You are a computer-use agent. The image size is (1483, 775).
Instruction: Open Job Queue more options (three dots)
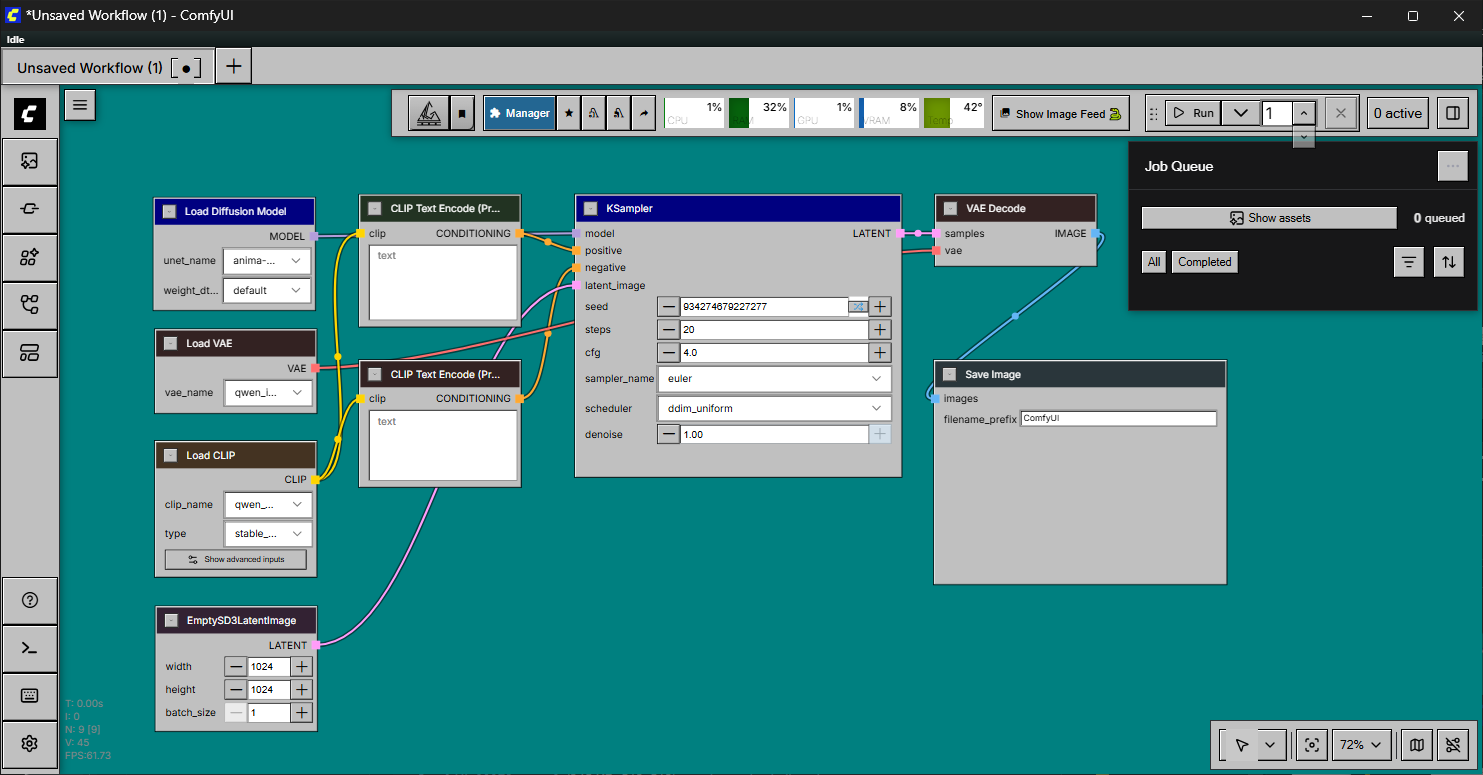coord(1452,166)
